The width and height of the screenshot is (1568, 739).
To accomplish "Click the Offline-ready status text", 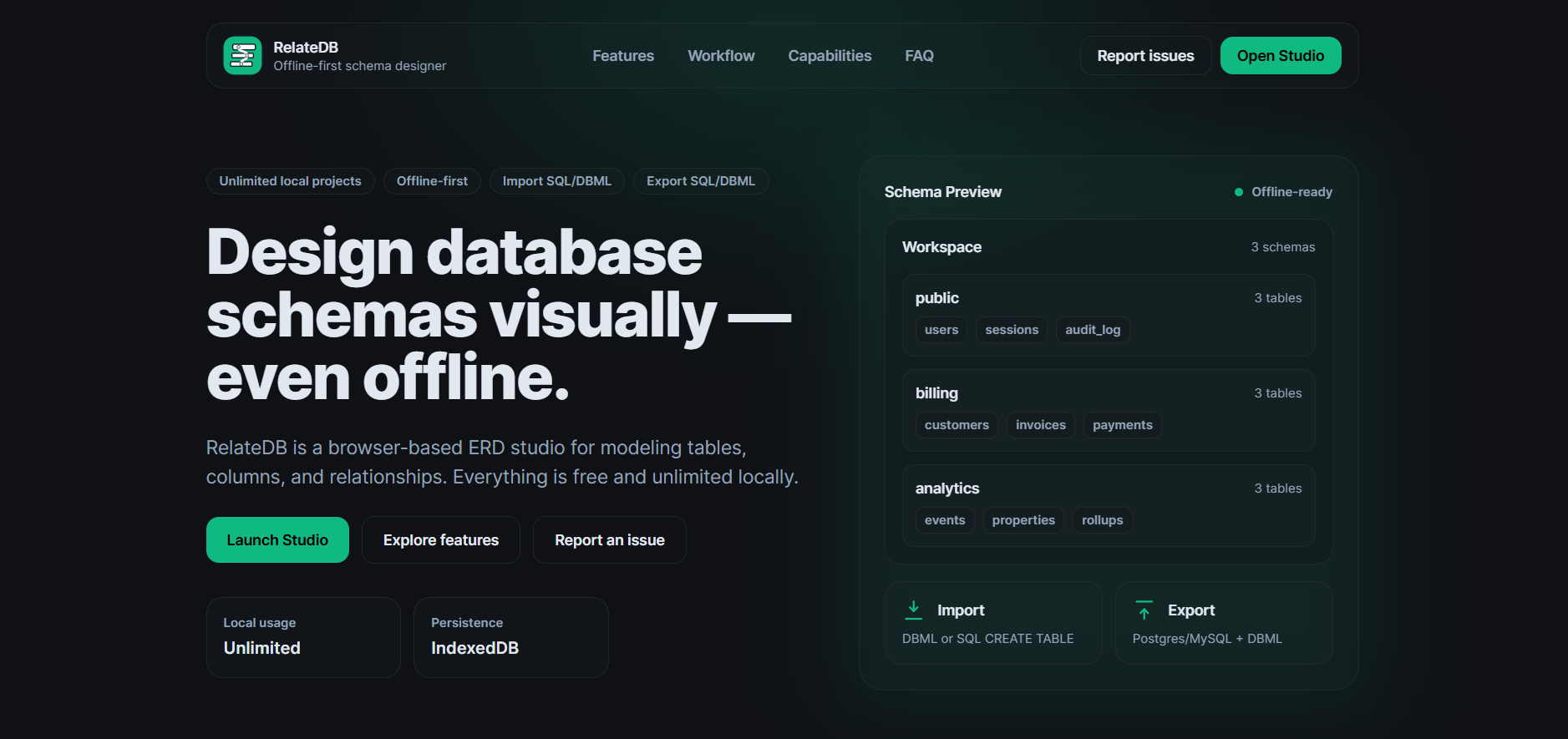I will pos(1292,192).
